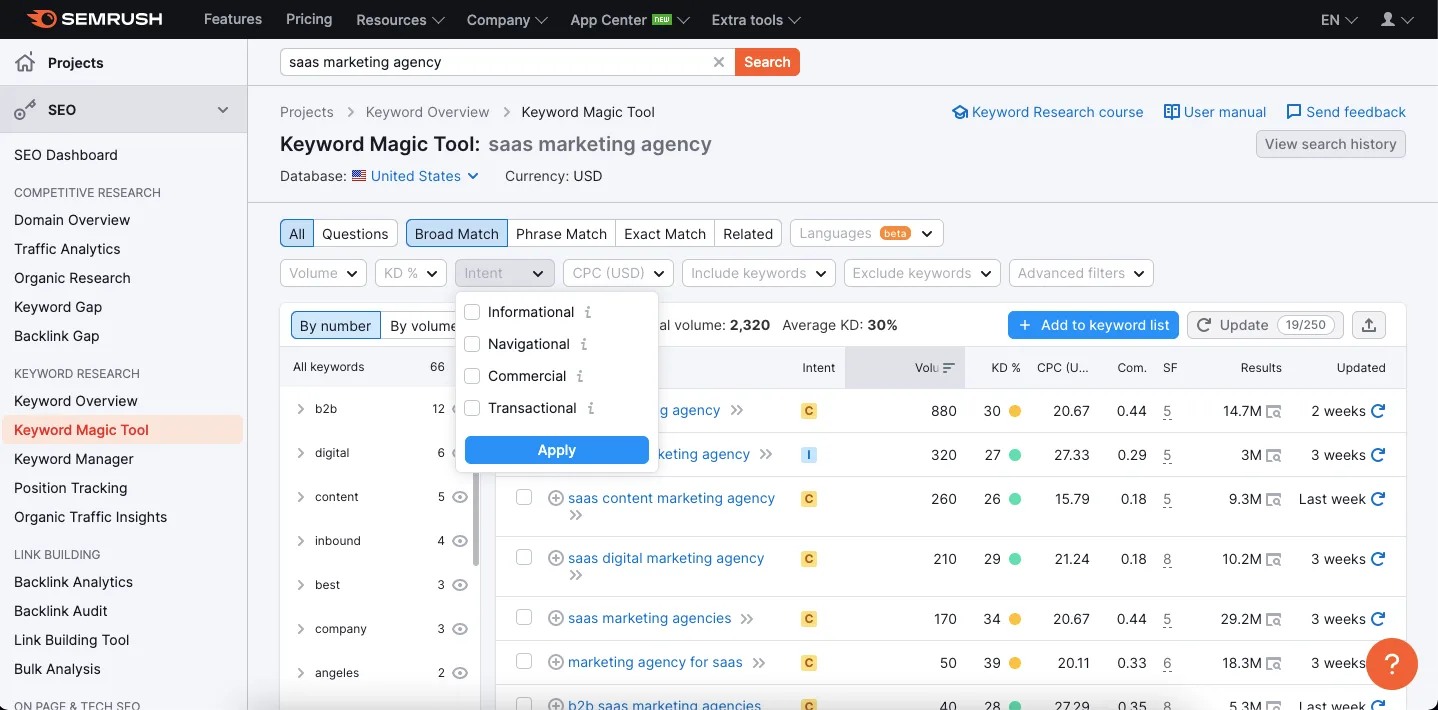The height and width of the screenshot is (710, 1438).
Task: Select checkbox for saas content marketing agency
Action: [x=524, y=497]
